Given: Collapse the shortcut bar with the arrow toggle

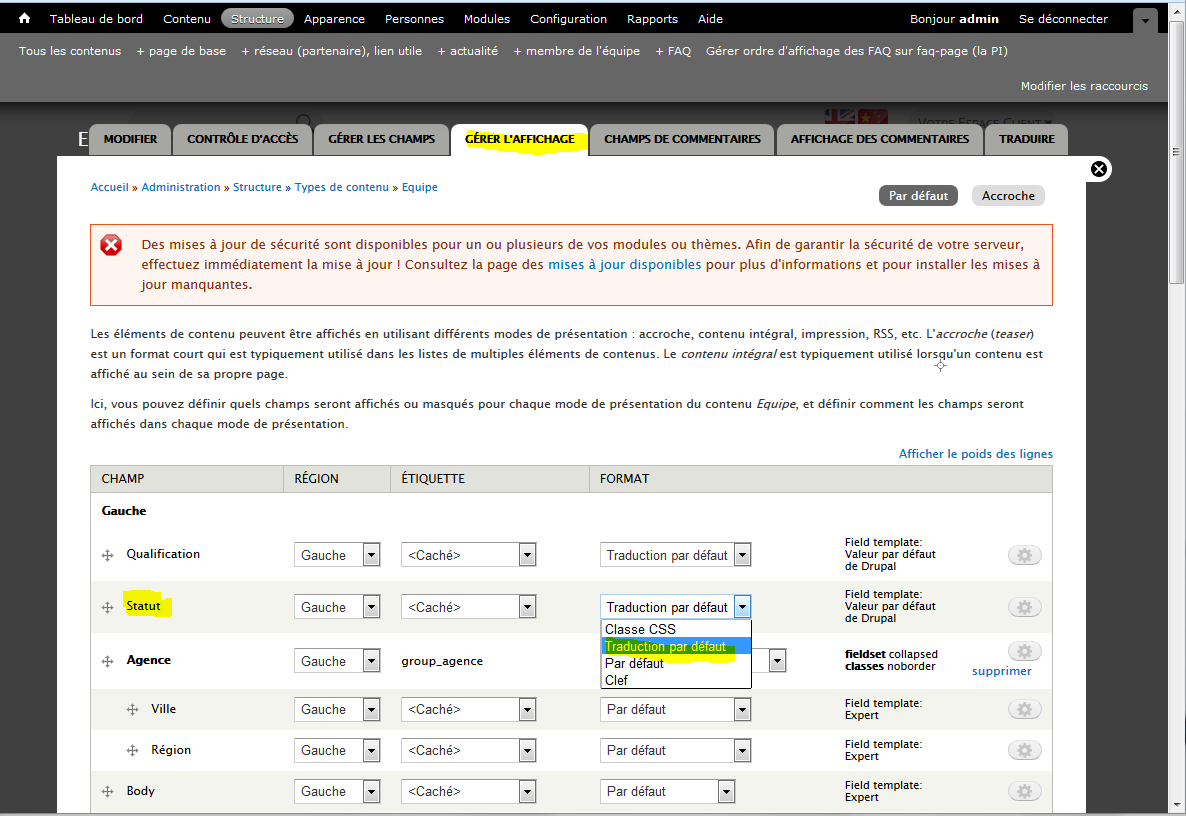Looking at the screenshot, I should pyautogui.click(x=1145, y=19).
